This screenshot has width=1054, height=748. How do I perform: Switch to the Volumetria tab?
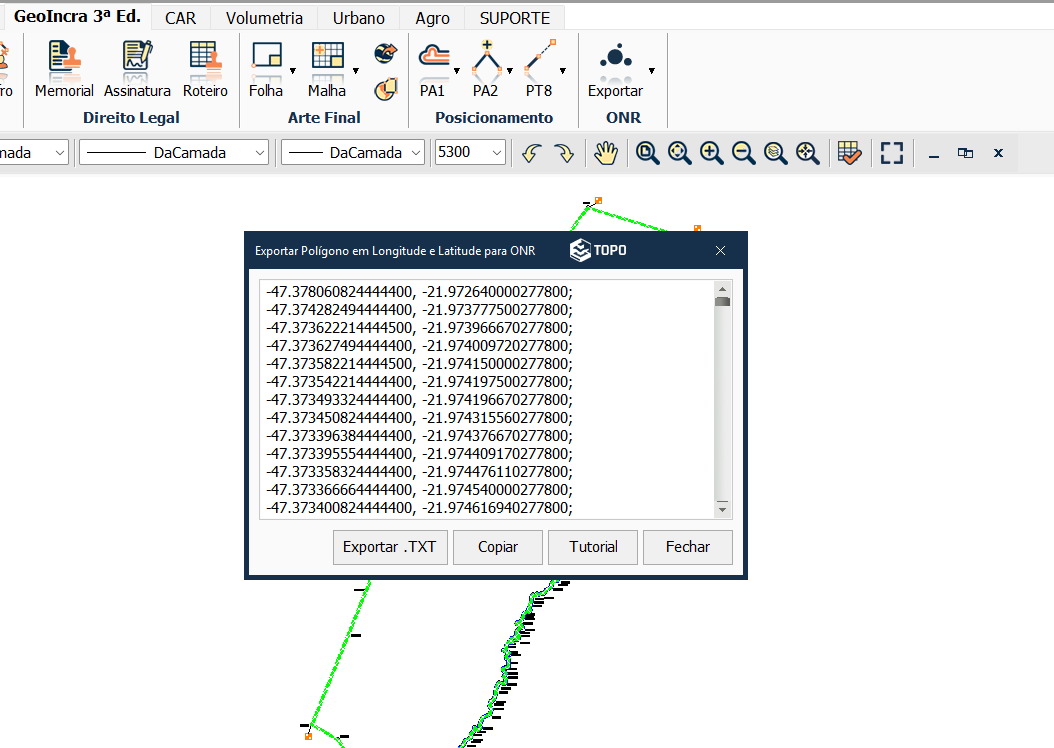point(264,18)
